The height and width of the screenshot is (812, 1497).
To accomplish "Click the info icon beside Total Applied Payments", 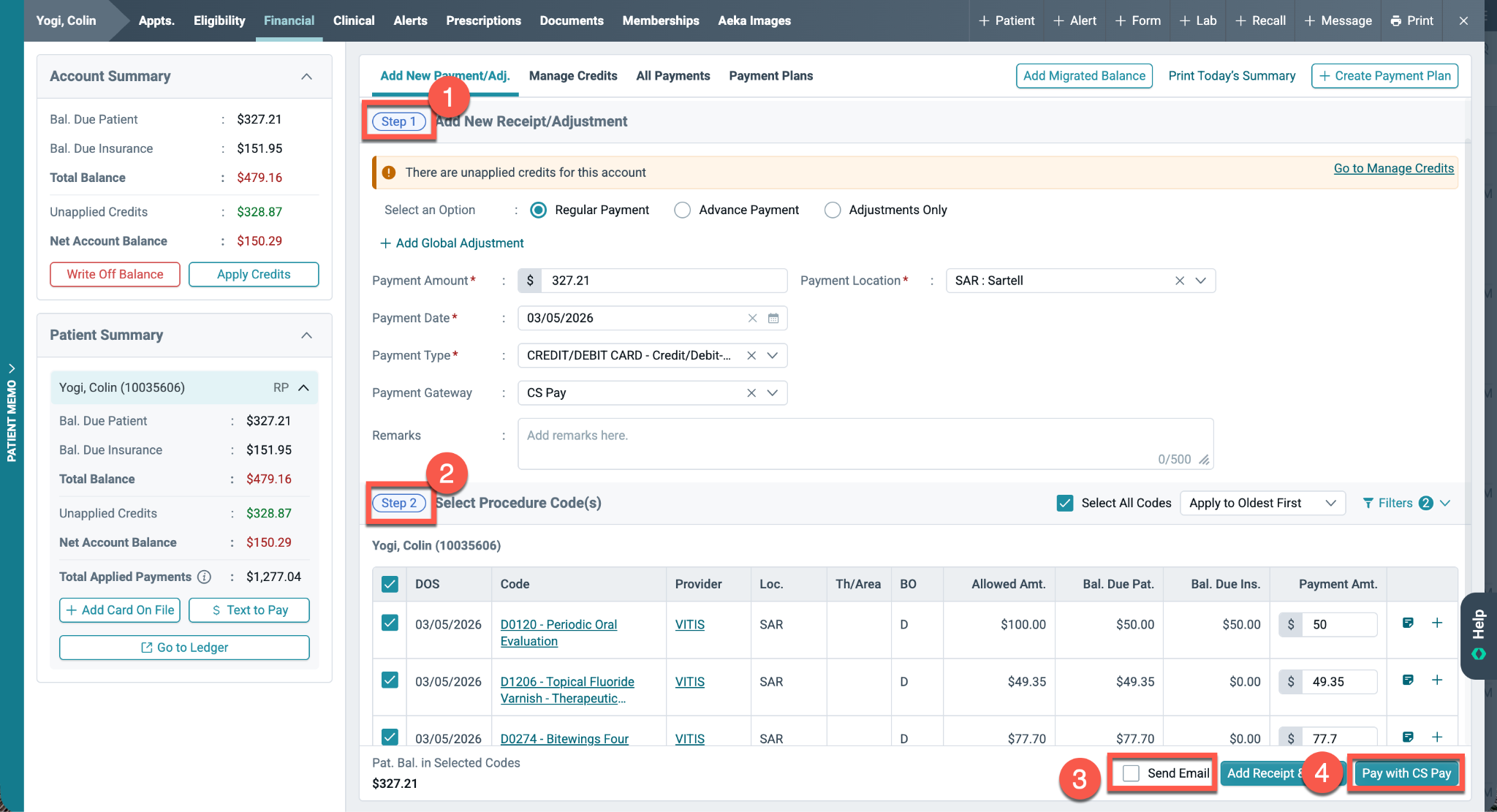I will click(x=205, y=577).
